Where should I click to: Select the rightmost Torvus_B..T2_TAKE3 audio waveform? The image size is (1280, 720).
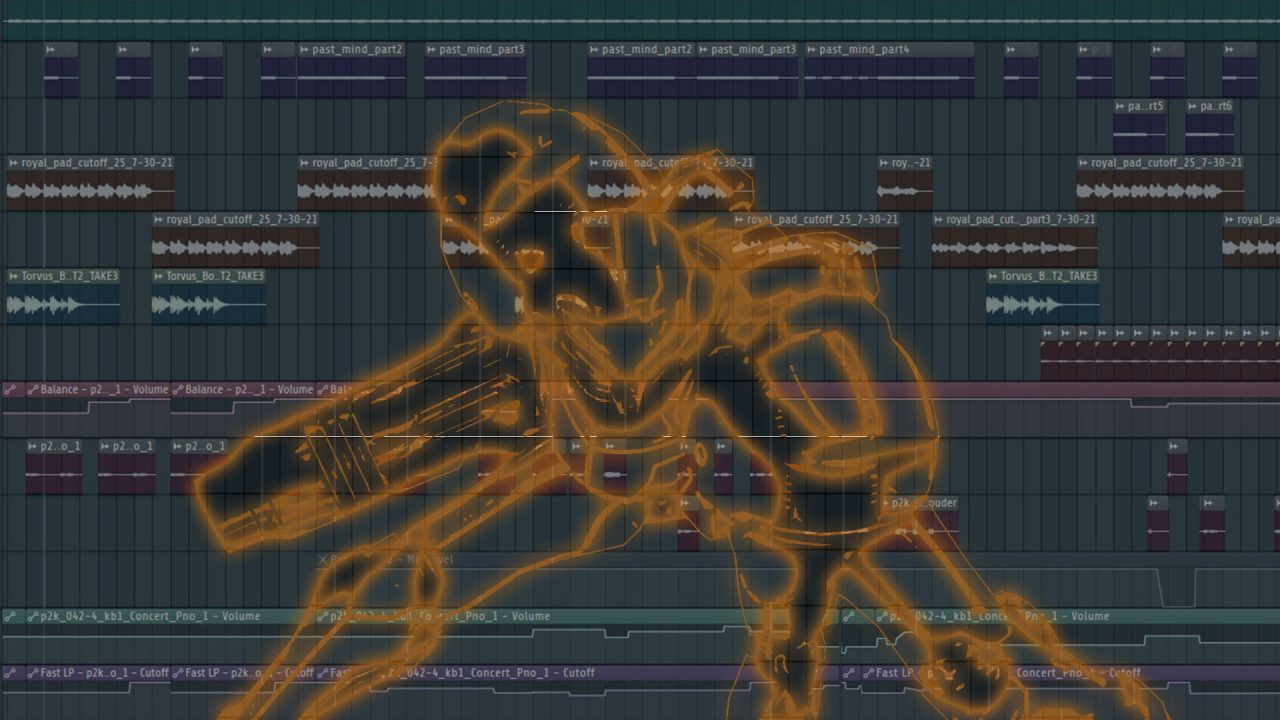pyautogui.click(x=1042, y=305)
